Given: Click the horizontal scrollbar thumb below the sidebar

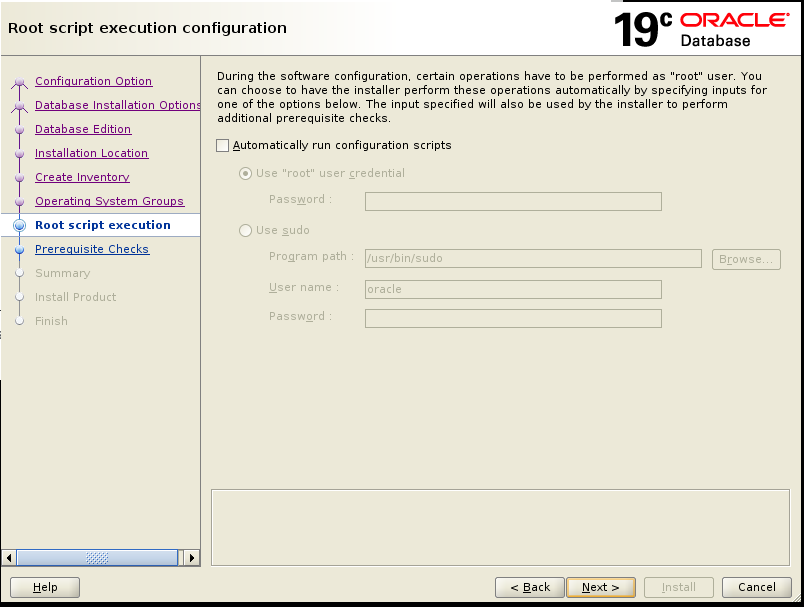Looking at the screenshot, I should 100,558.
